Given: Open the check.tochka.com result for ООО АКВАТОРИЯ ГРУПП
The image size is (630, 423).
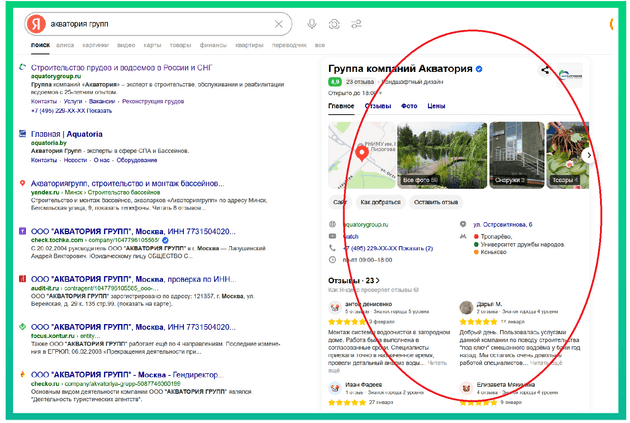Looking at the screenshot, I should point(133,231).
